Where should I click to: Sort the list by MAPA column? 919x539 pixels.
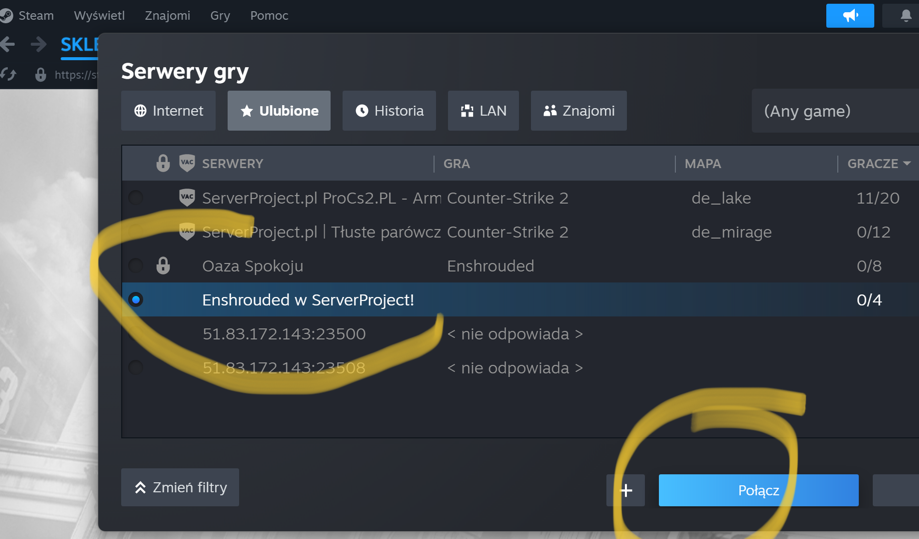tap(703, 163)
